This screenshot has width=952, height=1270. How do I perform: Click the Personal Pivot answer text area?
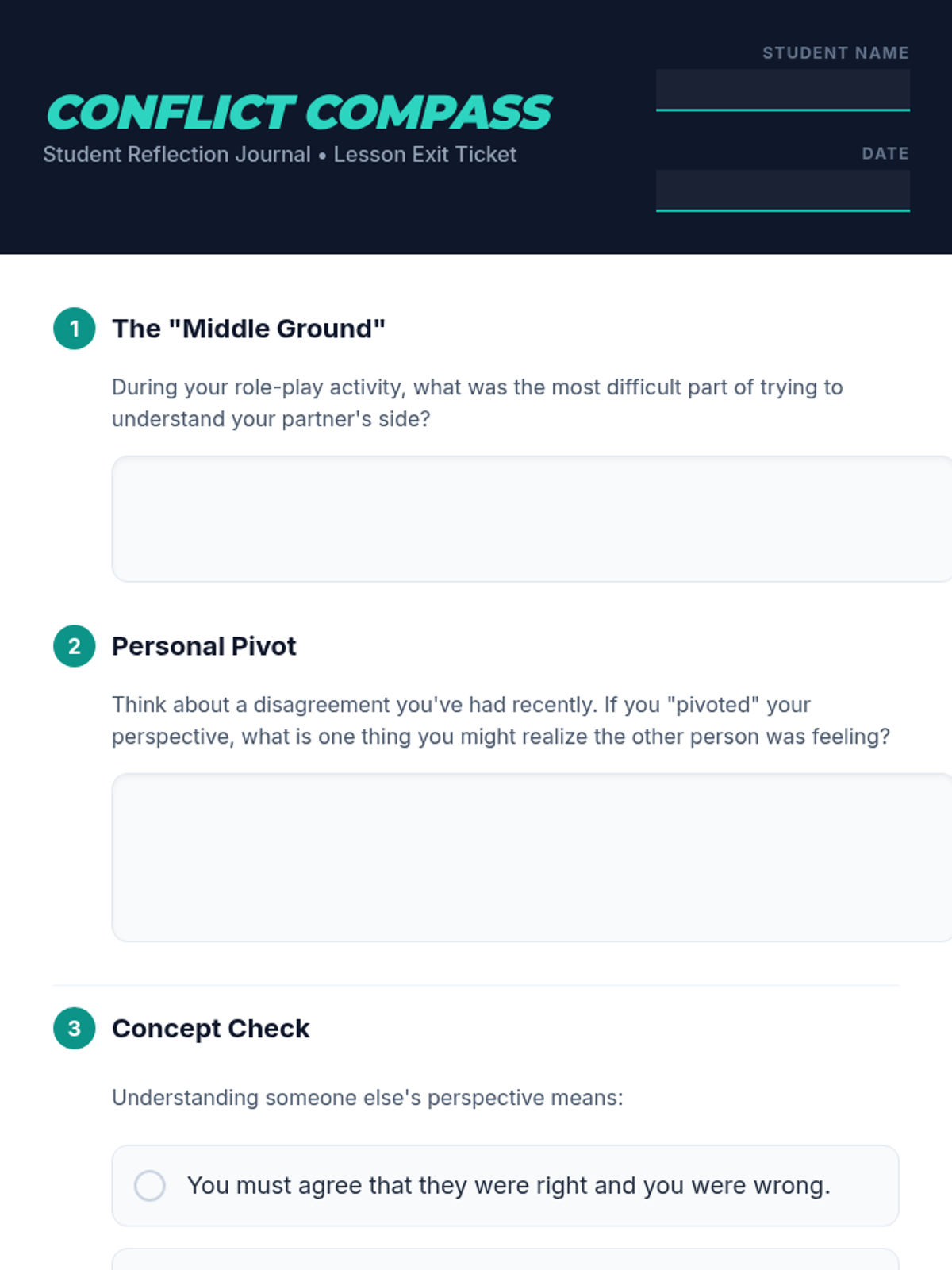pos(532,858)
